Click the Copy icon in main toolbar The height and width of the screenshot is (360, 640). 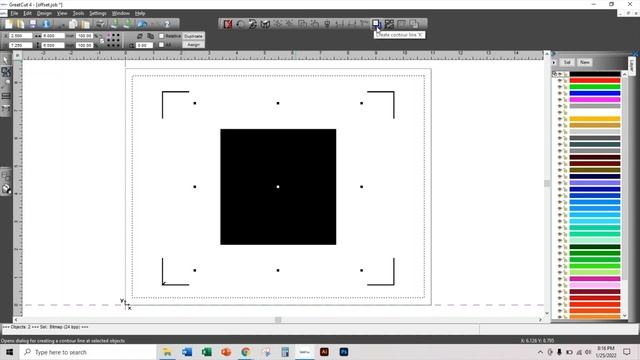point(73,24)
